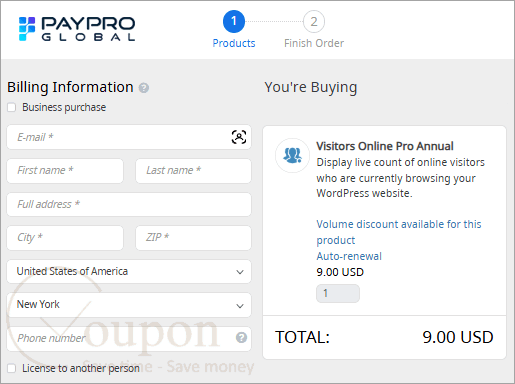The width and height of the screenshot is (515, 384).
Task: Click the Visitors Online Pro product icon
Action: (x=292, y=155)
